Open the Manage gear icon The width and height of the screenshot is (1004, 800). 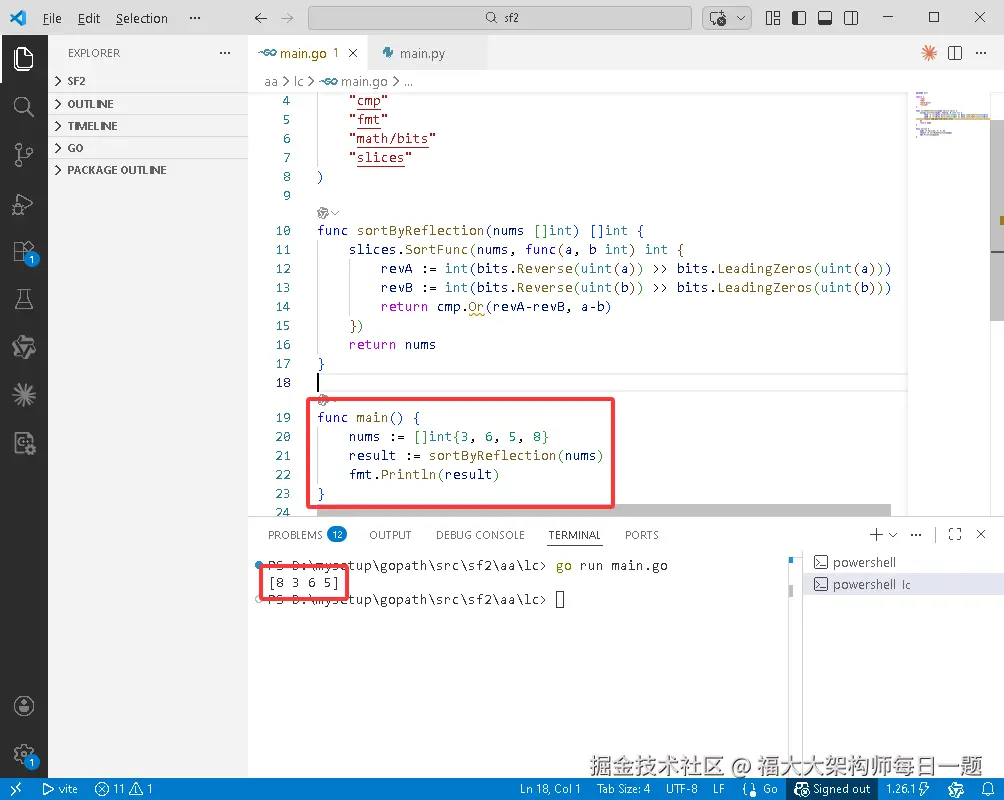(x=24, y=755)
